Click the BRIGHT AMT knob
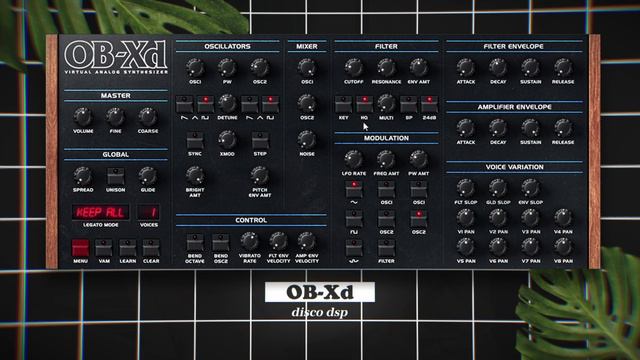640x360 pixels. pyautogui.click(x=195, y=176)
